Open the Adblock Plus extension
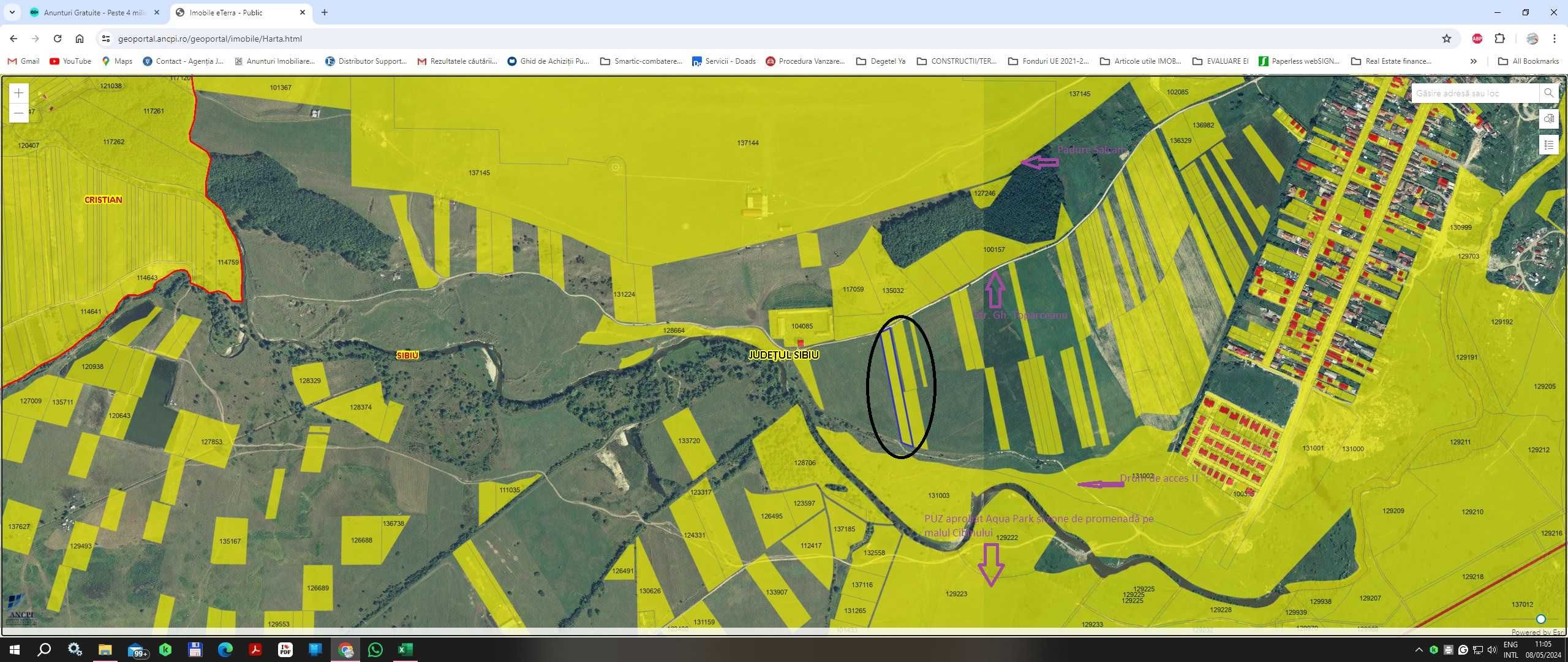 1477,39
